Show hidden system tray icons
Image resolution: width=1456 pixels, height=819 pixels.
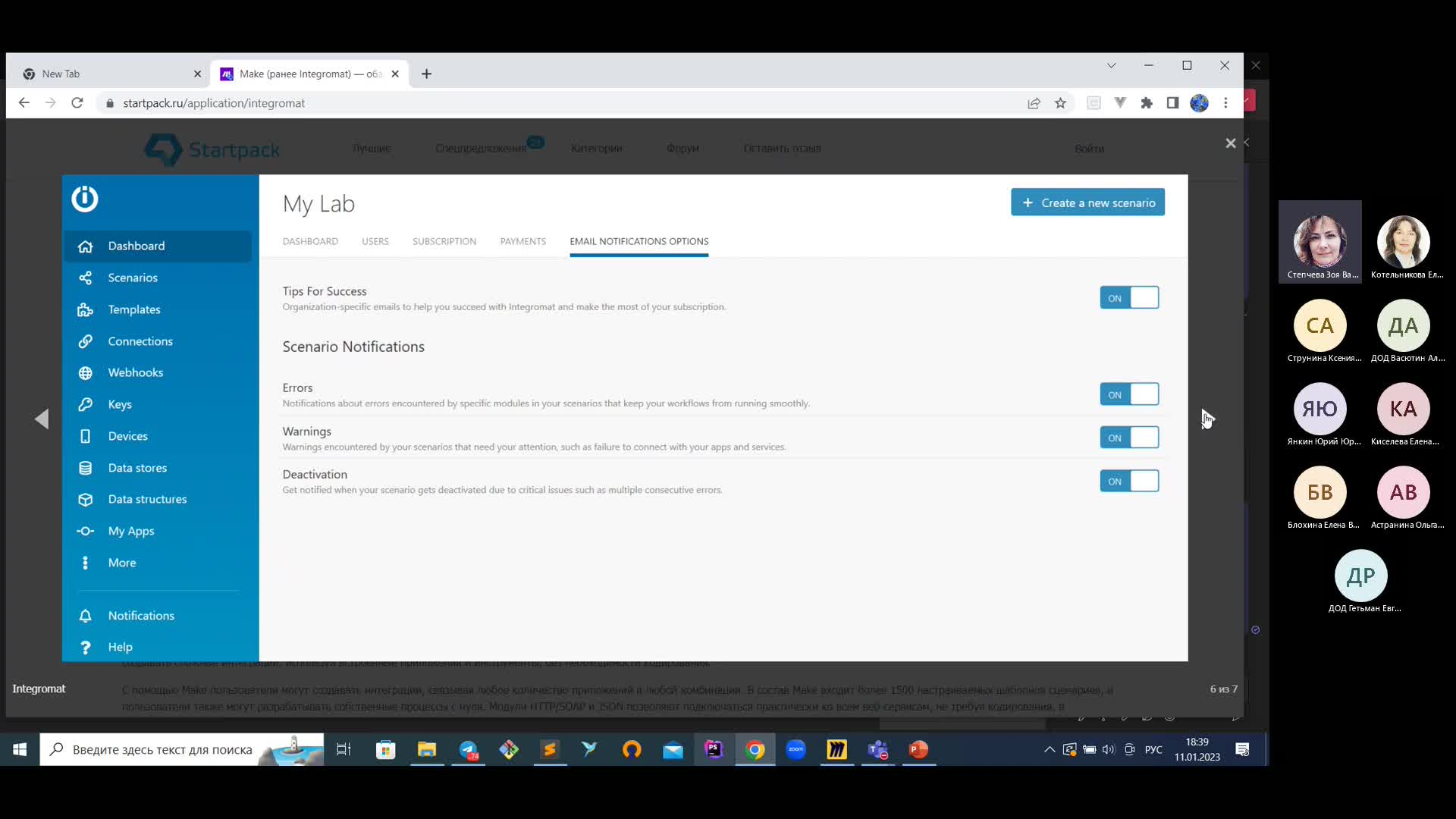(x=1050, y=750)
